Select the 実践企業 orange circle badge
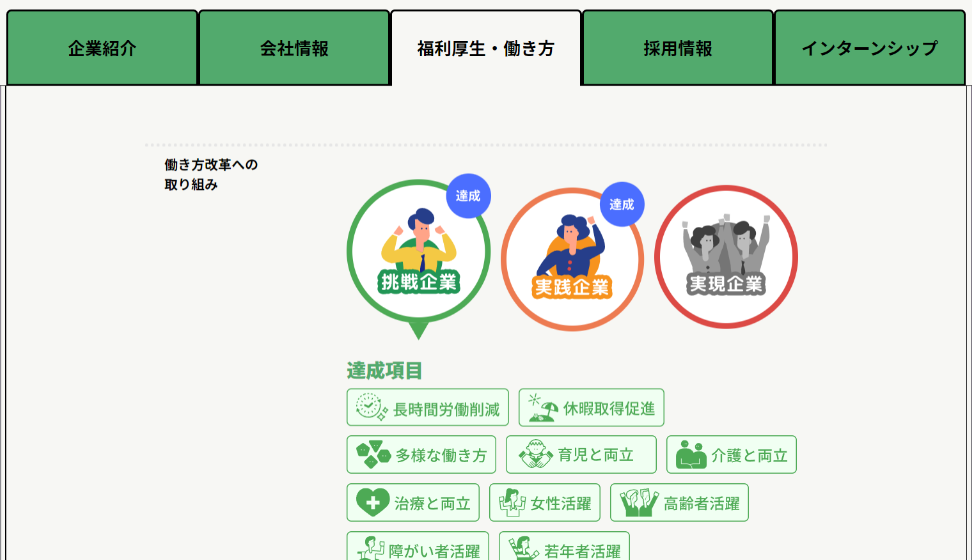This screenshot has width=972, height=560. pyautogui.click(x=572, y=259)
